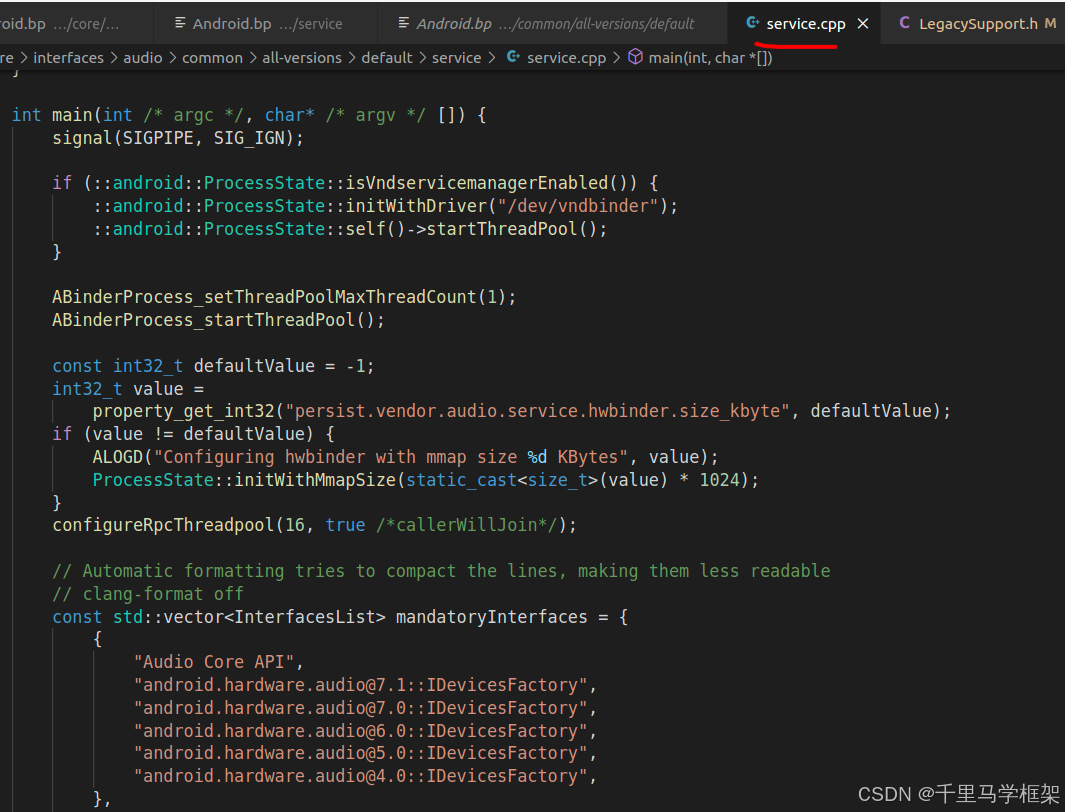Click the C++ file icon on service.cpp tab
1065x812 pixels.
[753, 23]
